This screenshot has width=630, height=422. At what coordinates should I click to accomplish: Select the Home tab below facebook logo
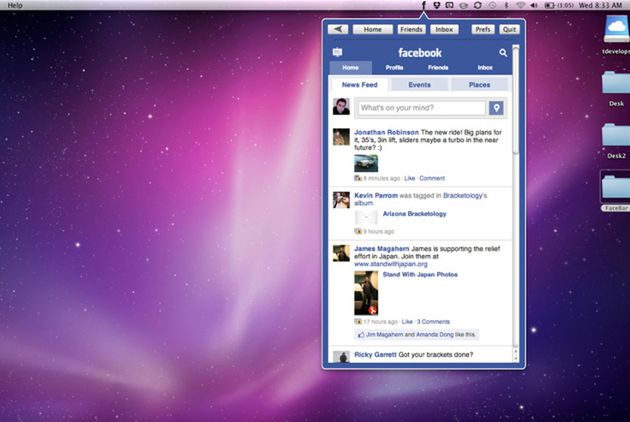[x=350, y=68]
